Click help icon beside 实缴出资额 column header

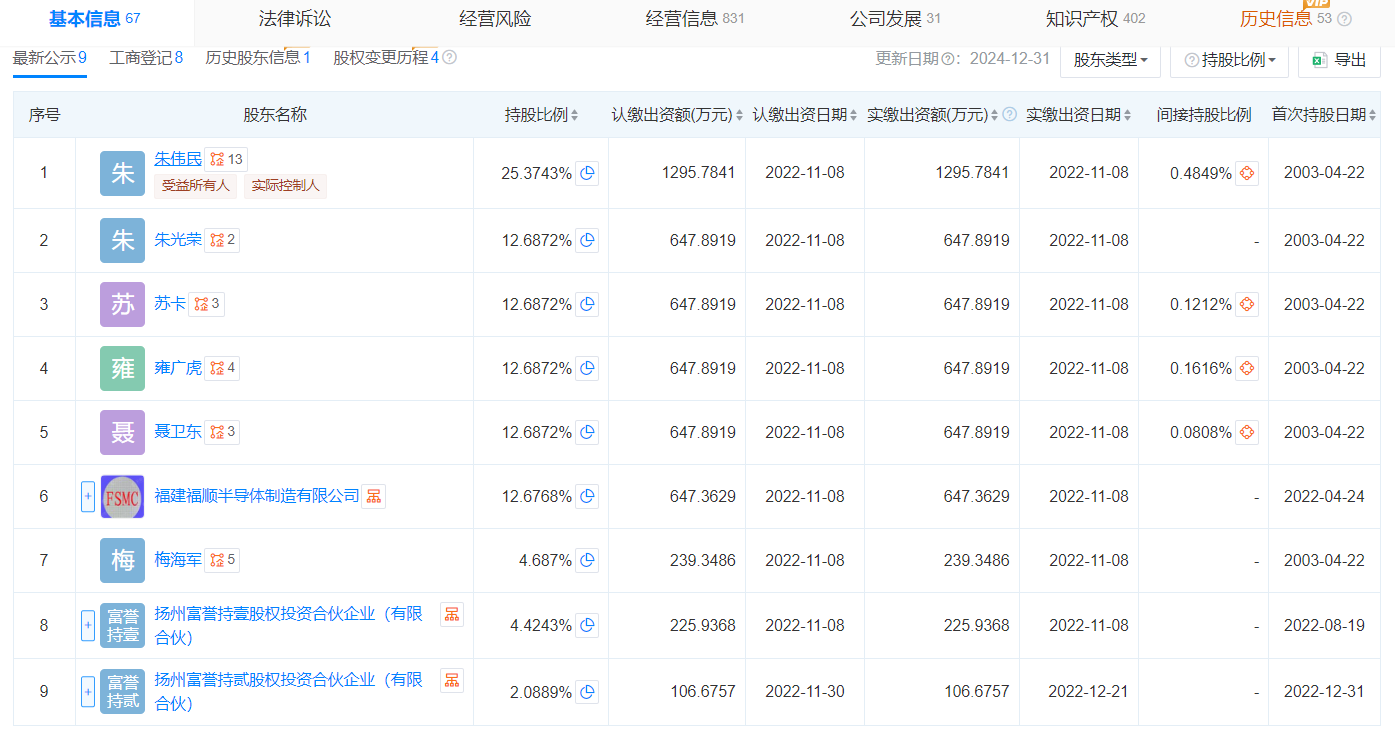click(x=1009, y=115)
